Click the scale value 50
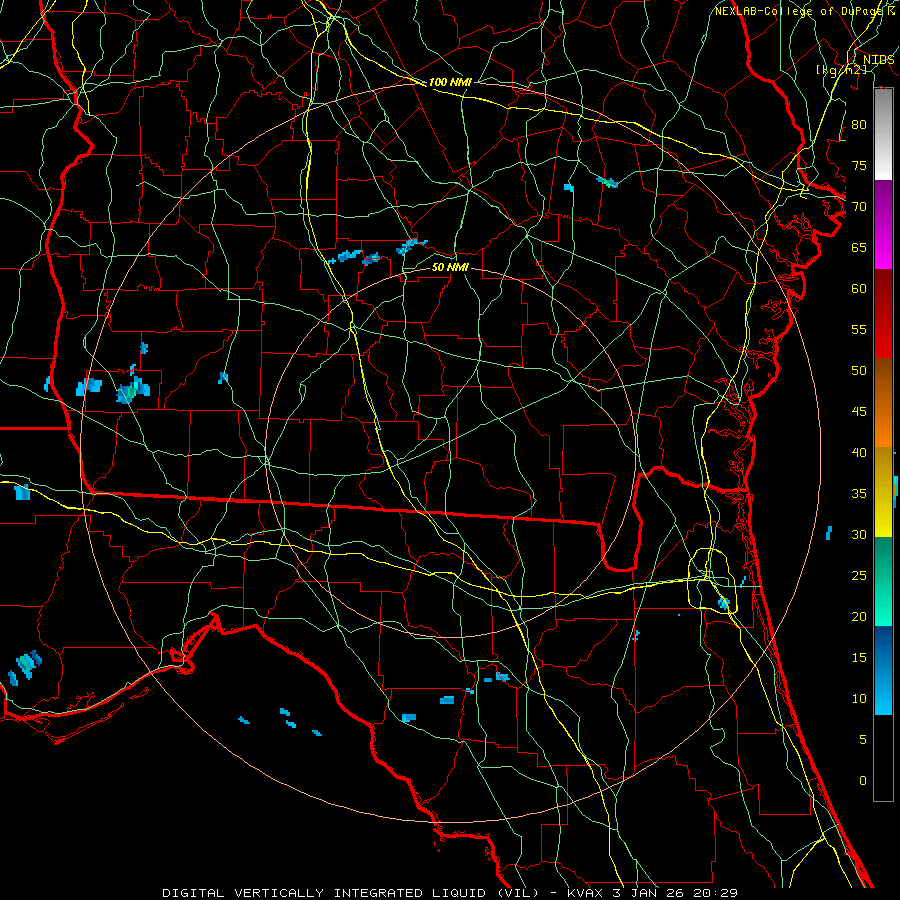 [x=859, y=371]
